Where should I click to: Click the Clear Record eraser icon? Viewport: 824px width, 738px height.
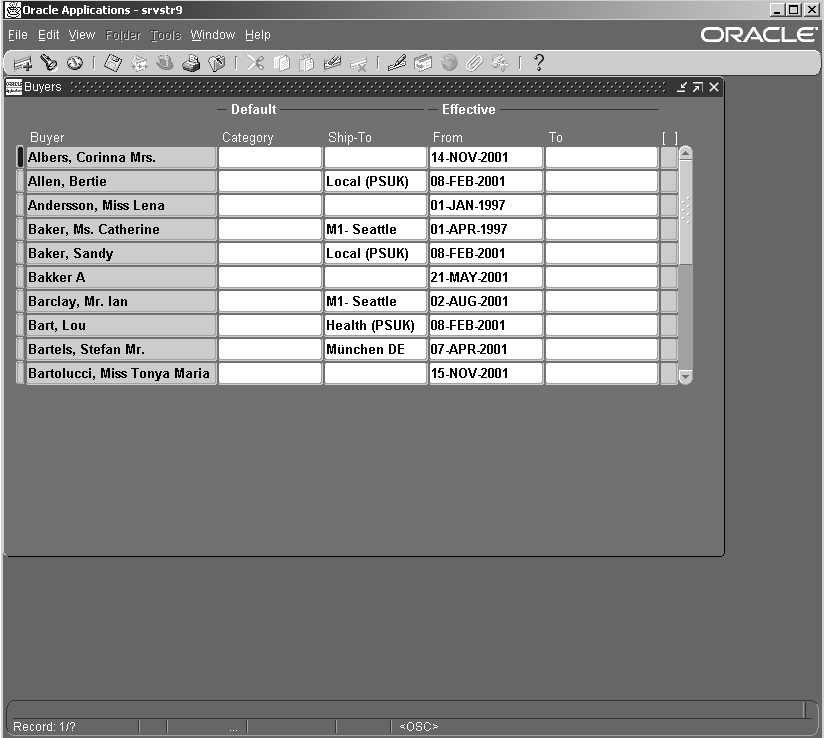pos(332,63)
